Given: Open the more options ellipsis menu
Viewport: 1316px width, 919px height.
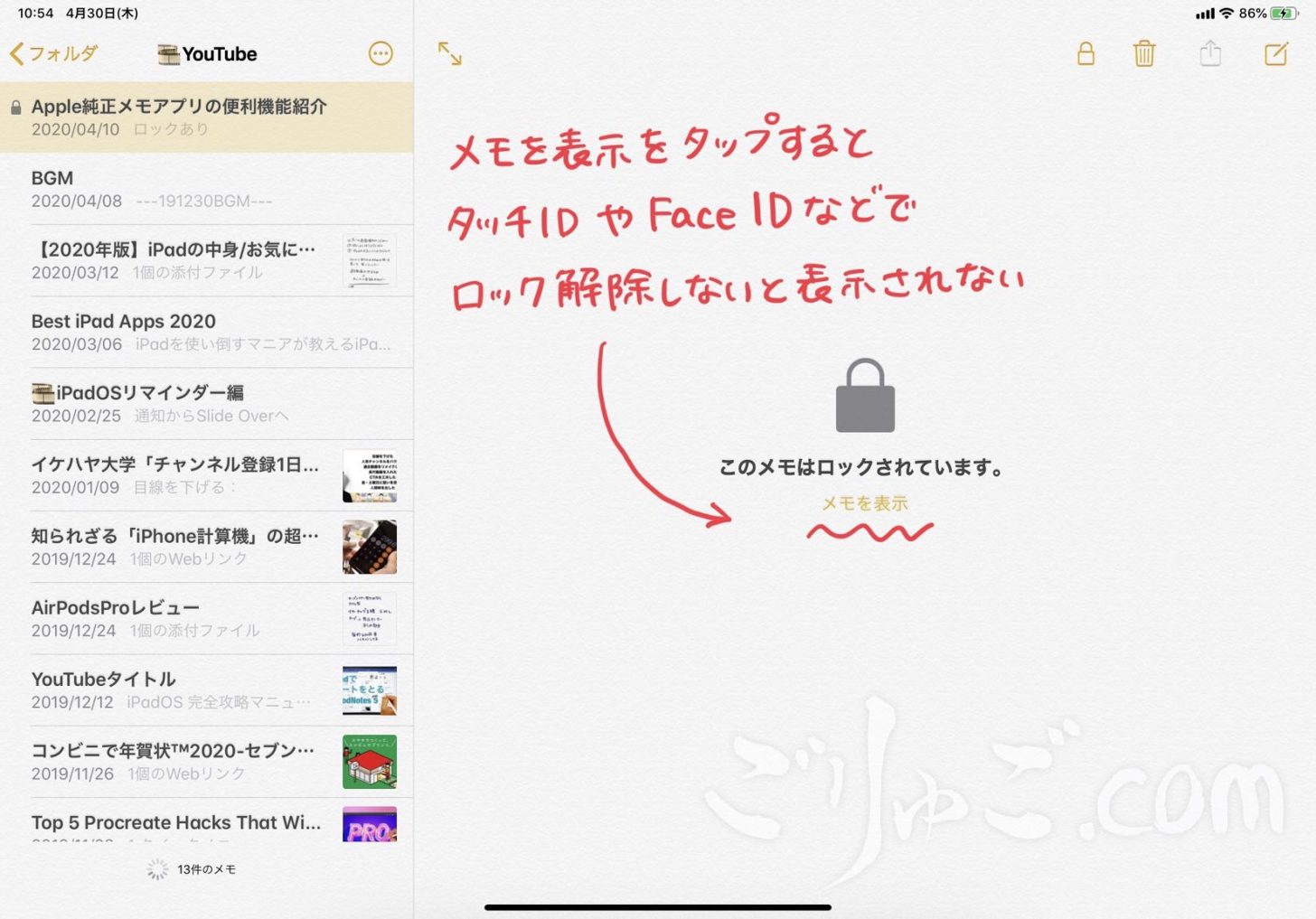Looking at the screenshot, I should point(381,54).
